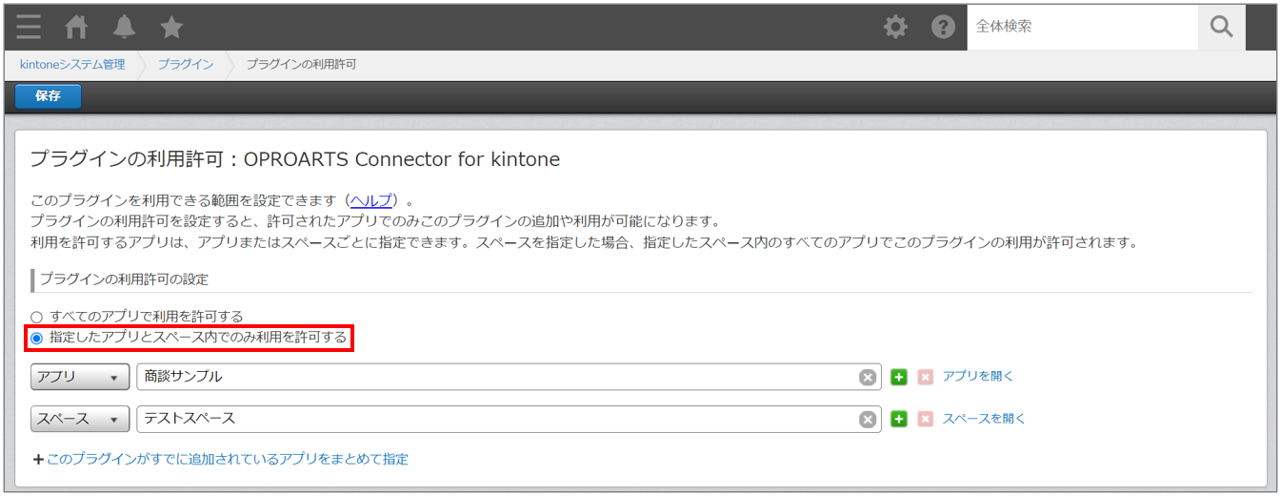Click the 保存 save button

48,96
